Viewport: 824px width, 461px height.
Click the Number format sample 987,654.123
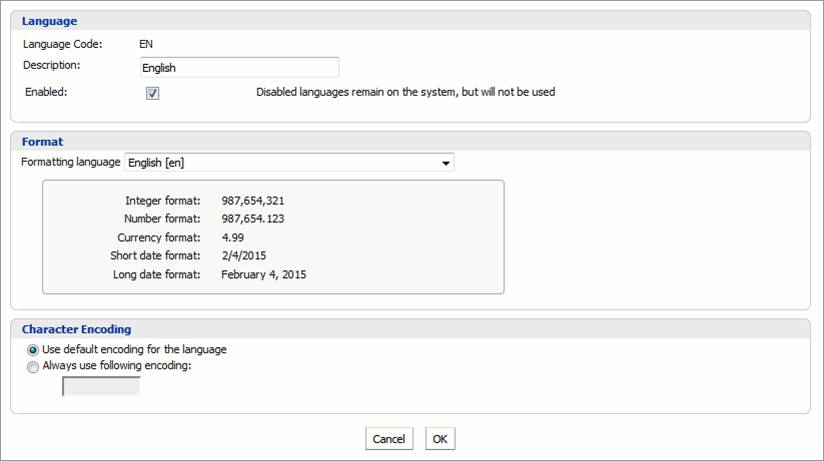(254, 219)
